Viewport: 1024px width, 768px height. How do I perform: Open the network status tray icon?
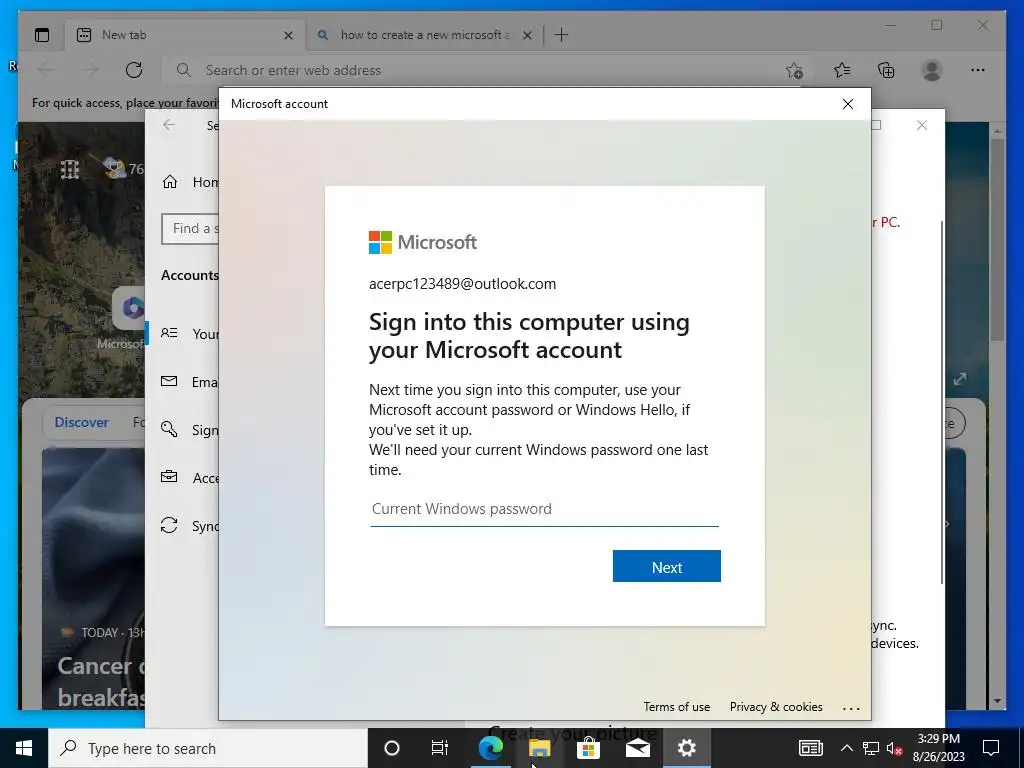coord(871,748)
